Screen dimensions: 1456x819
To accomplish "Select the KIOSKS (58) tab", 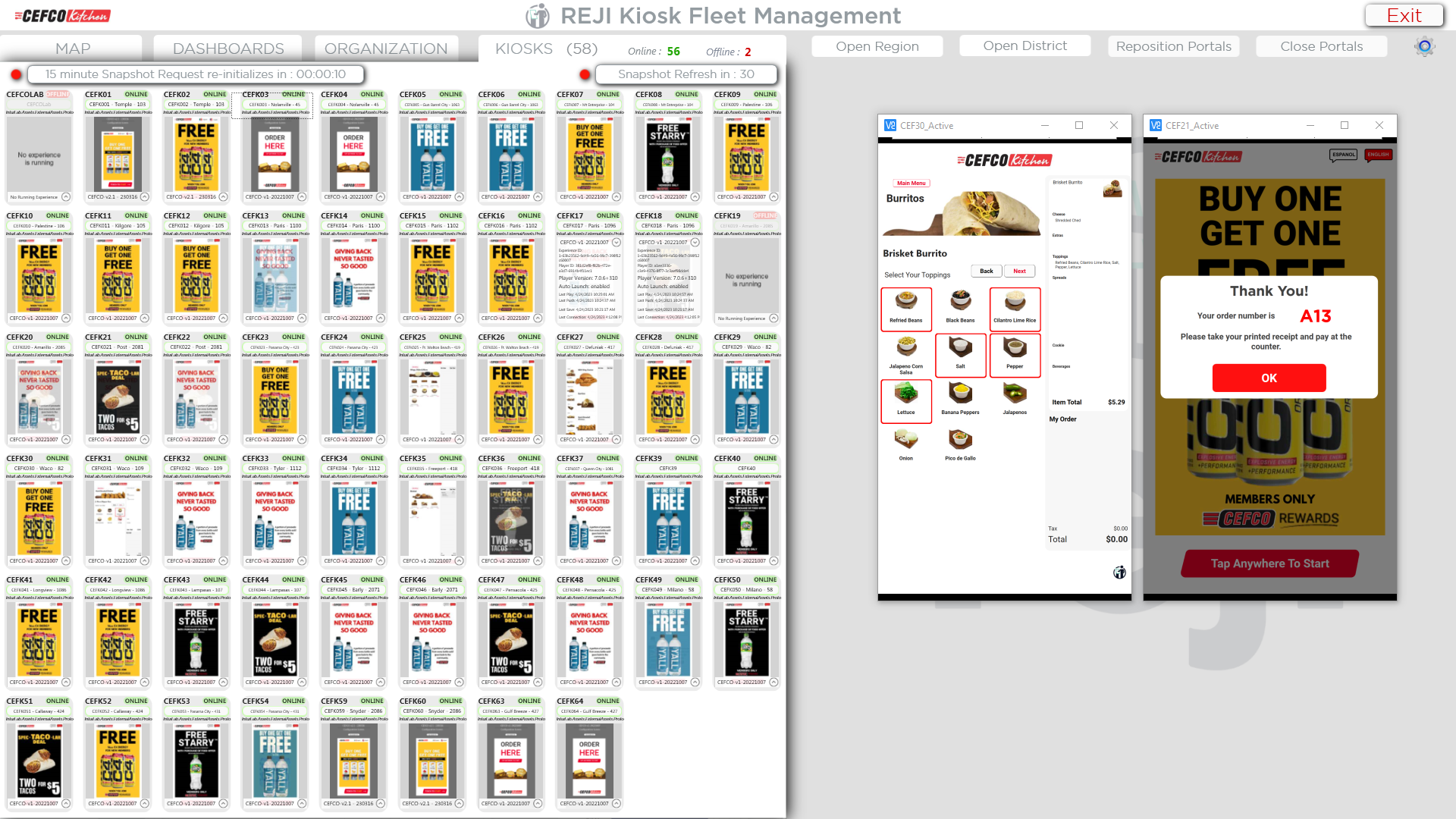I will pos(546,49).
